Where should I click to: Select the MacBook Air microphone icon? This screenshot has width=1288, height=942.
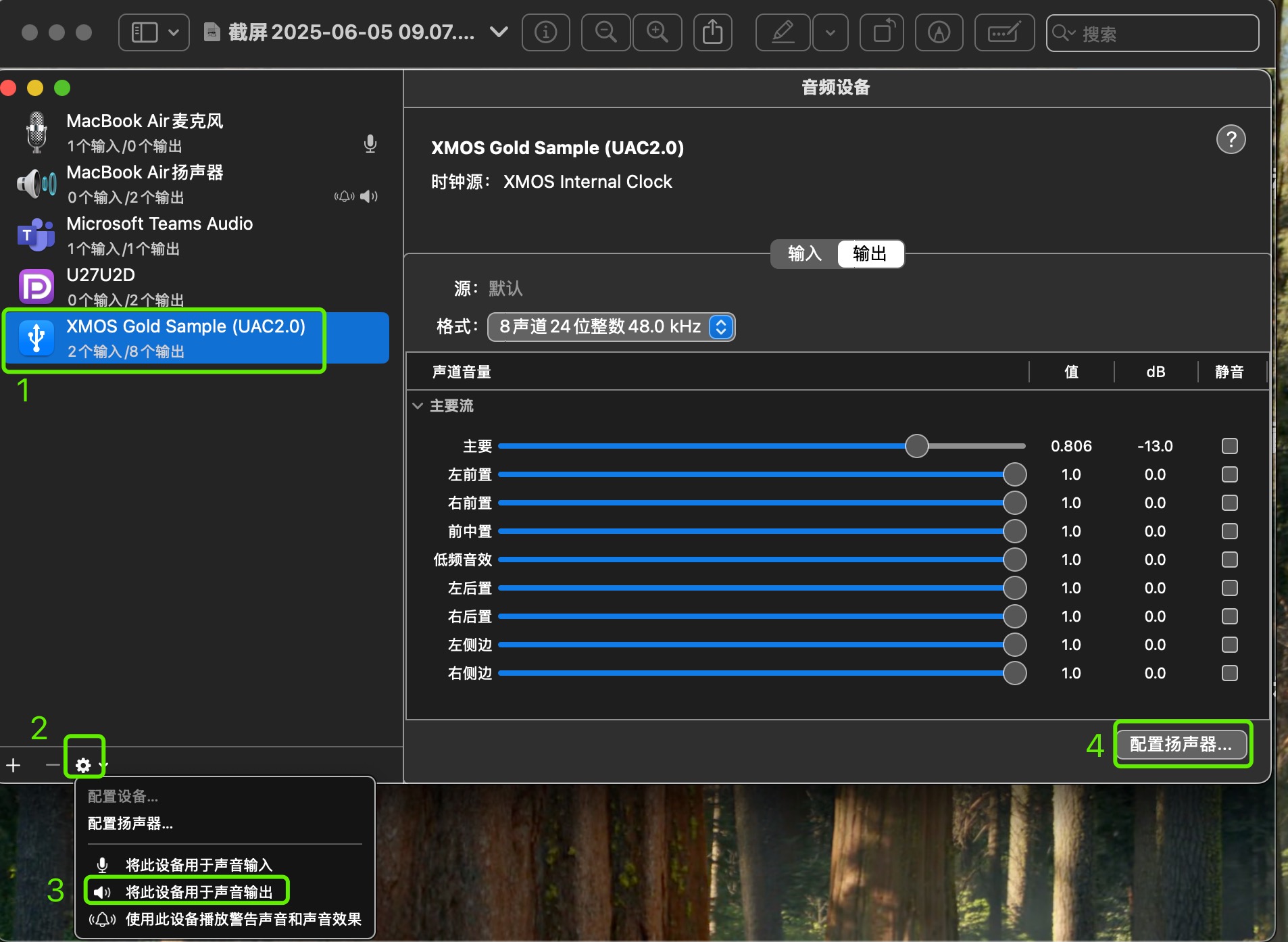pyautogui.click(x=36, y=132)
